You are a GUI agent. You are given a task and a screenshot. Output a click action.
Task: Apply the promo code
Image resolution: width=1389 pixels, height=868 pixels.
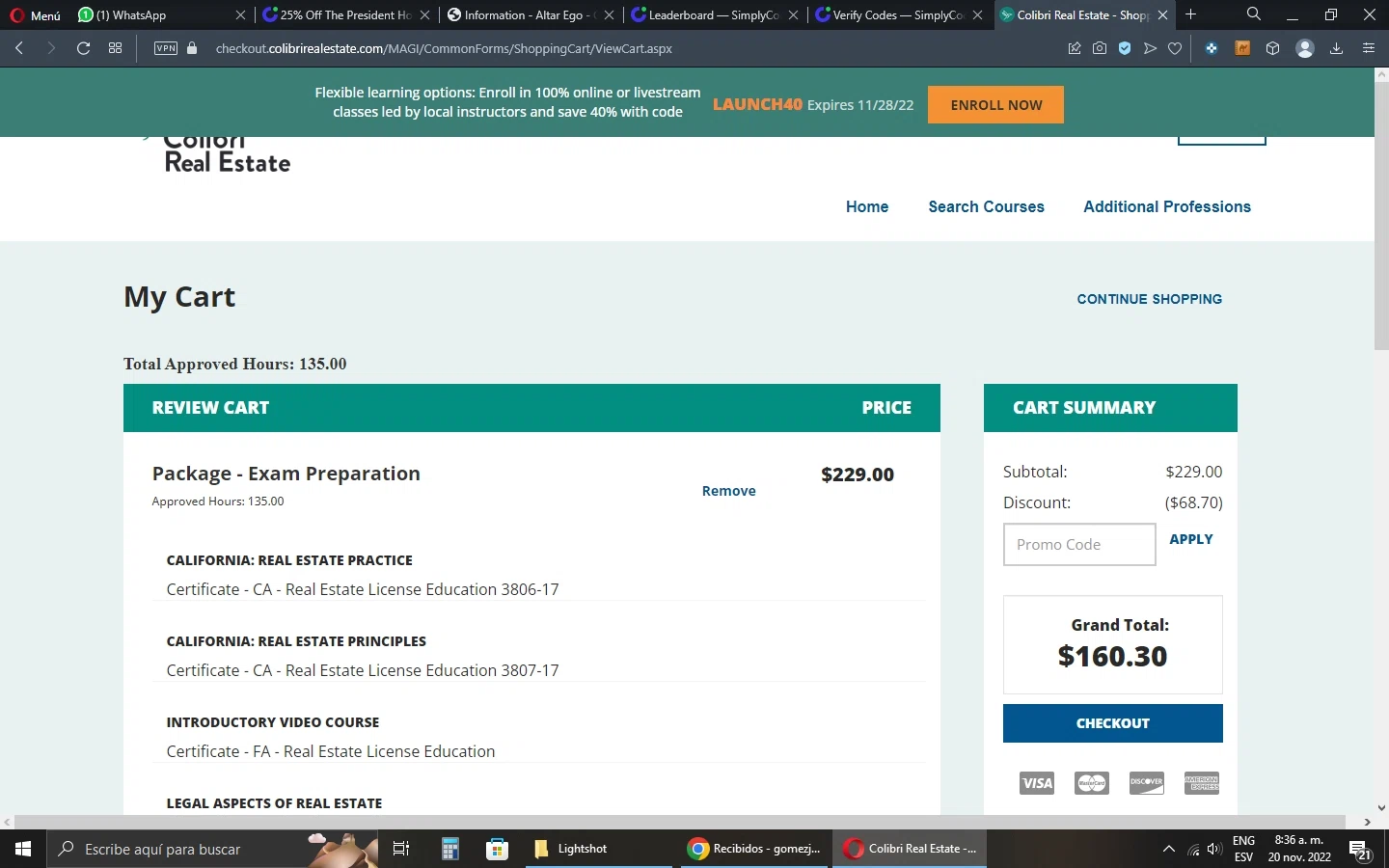coord(1191,539)
